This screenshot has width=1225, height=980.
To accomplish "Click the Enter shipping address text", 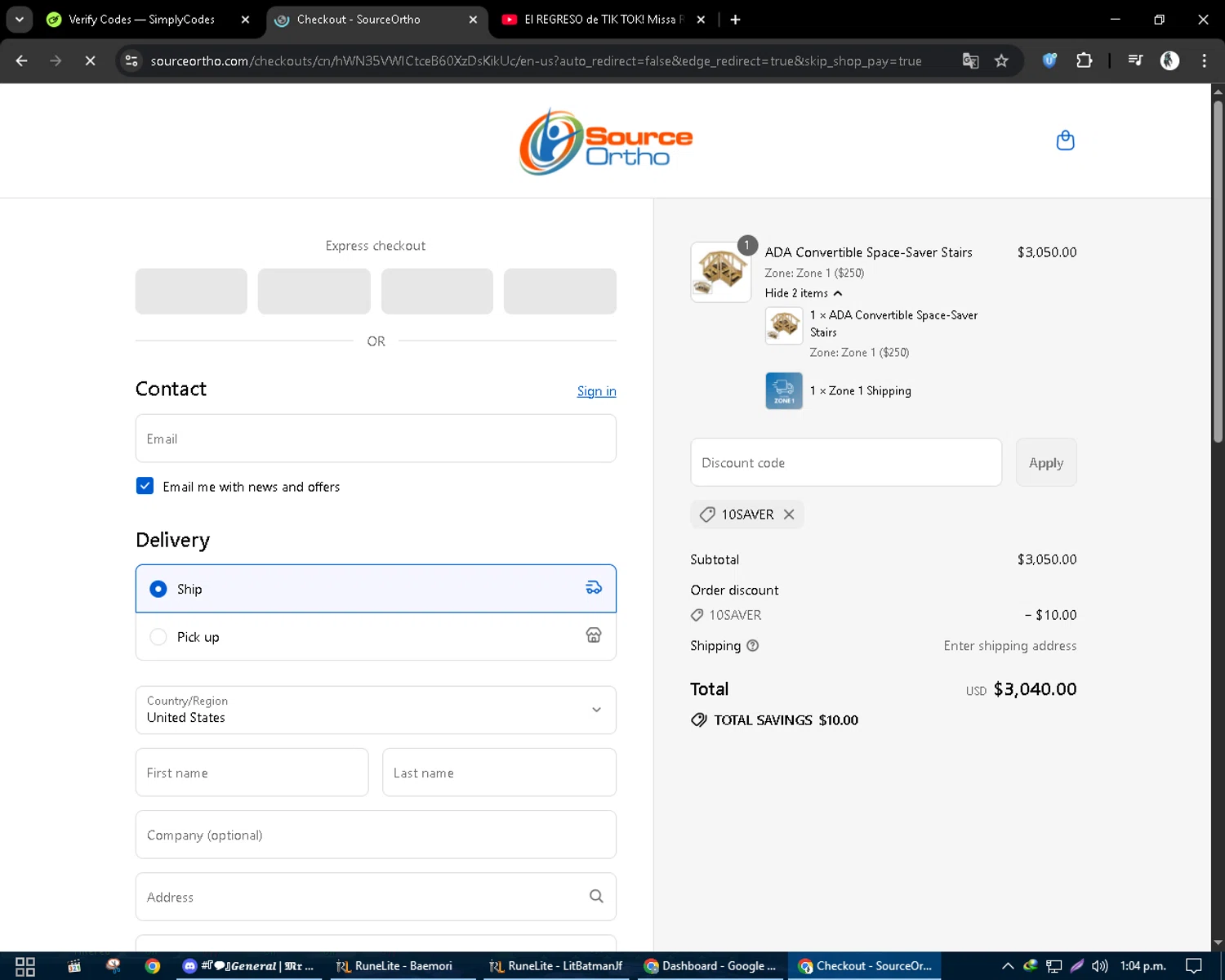I will 1010,646.
